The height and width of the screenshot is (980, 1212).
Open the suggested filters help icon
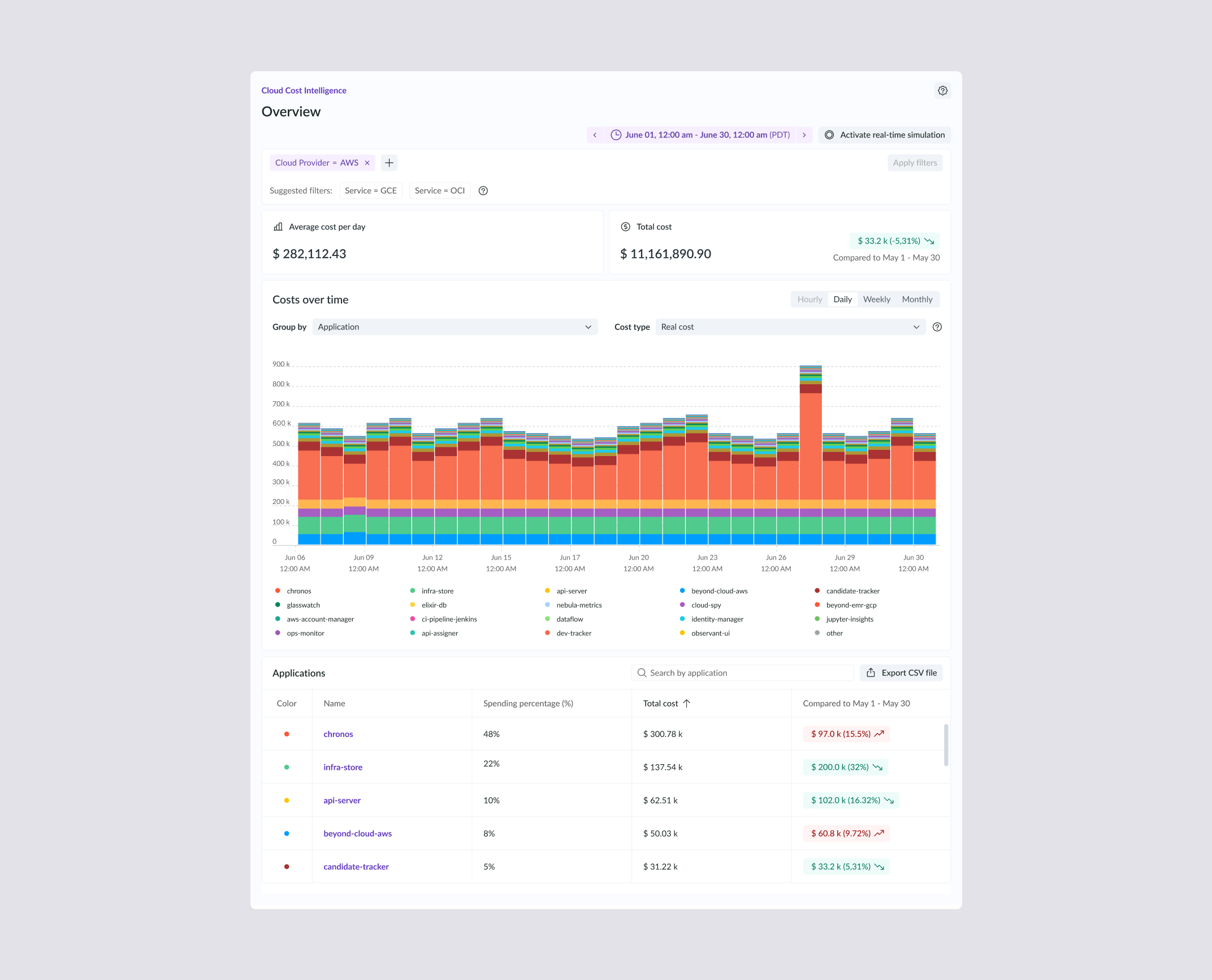[483, 190]
